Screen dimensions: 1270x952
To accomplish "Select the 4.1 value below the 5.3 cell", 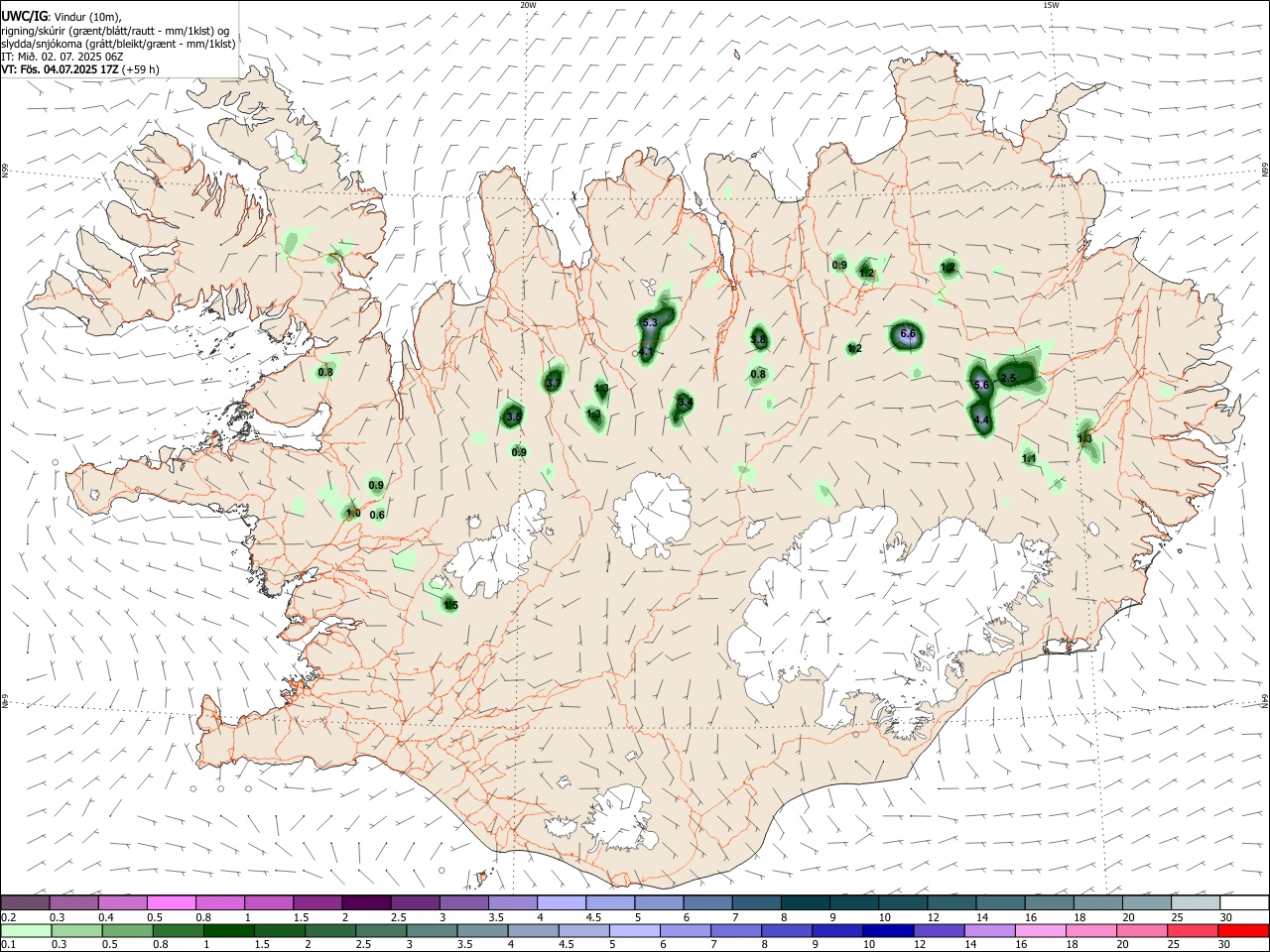I will [x=646, y=352].
